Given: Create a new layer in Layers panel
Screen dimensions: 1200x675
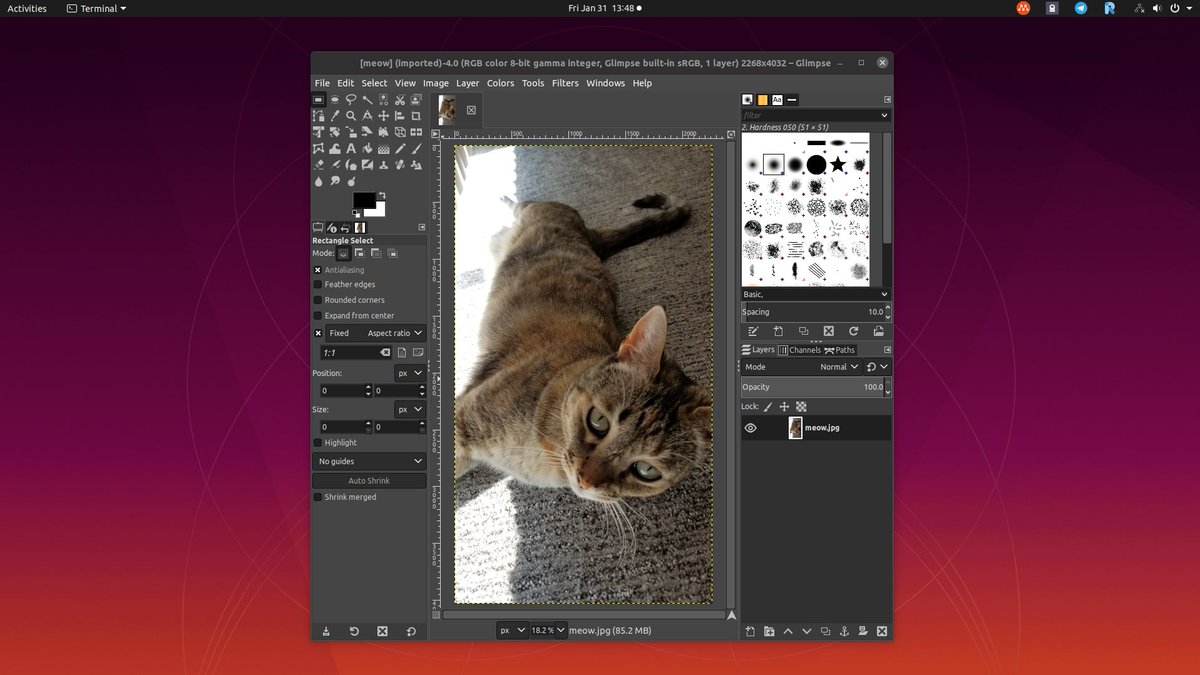Looking at the screenshot, I should pyautogui.click(x=750, y=631).
